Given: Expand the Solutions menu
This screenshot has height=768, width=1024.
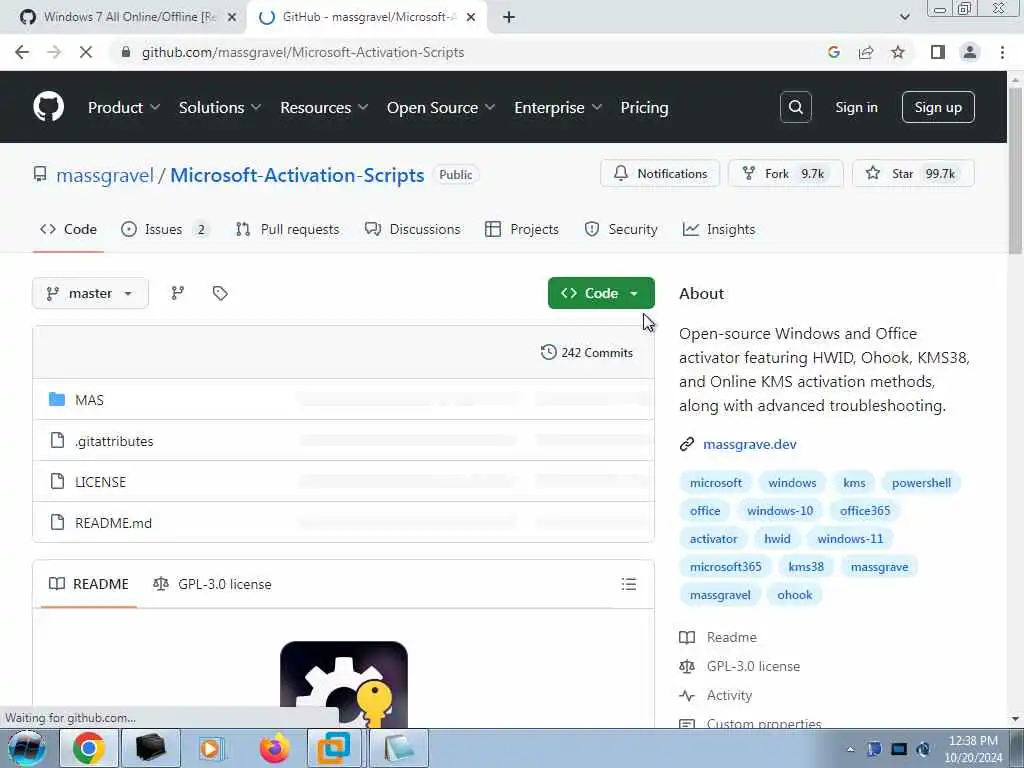Looking at the screenshot, I should click(x=219, y=108).
